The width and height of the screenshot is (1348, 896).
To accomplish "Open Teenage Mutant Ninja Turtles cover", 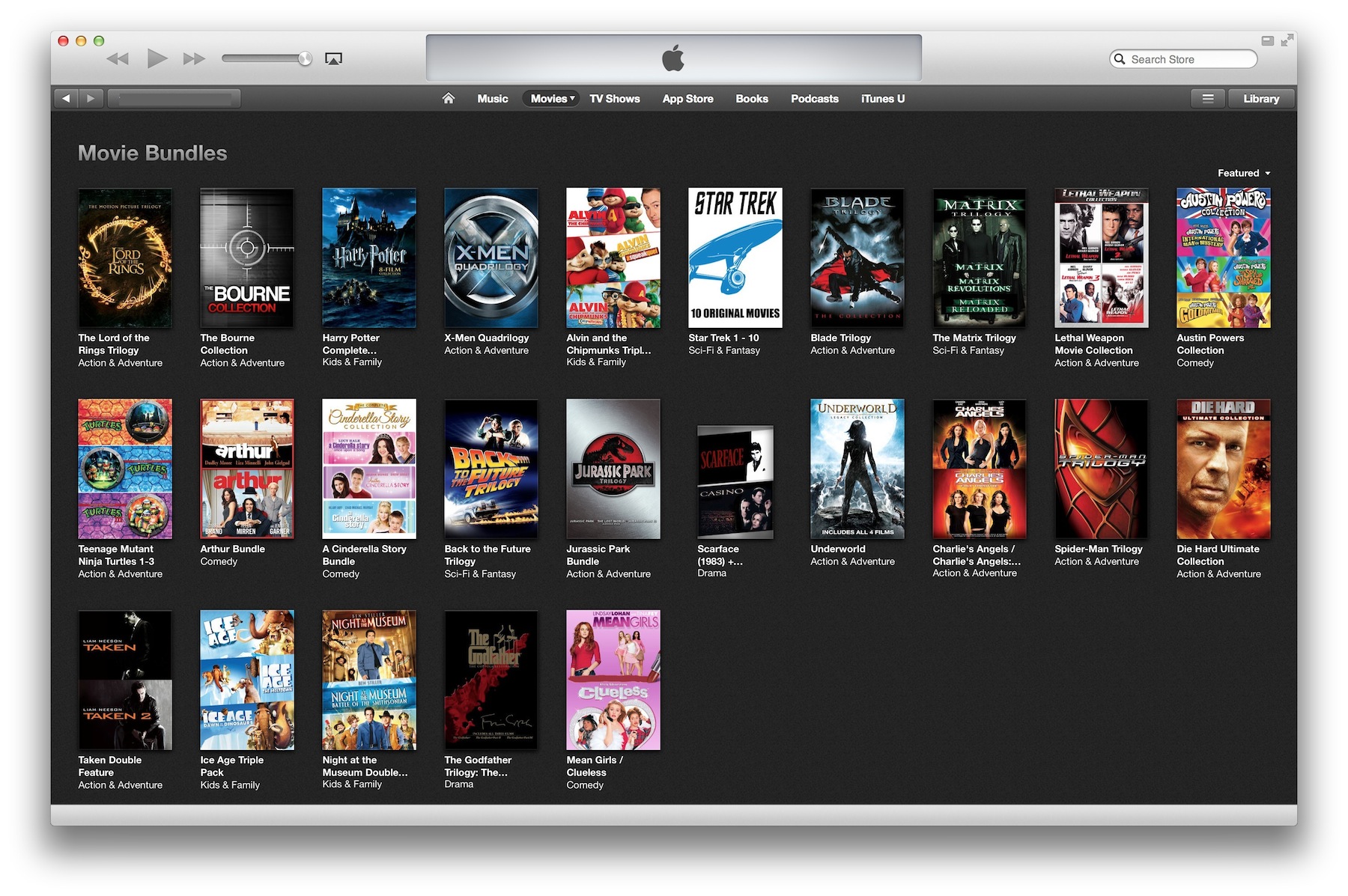I will 125,469.
